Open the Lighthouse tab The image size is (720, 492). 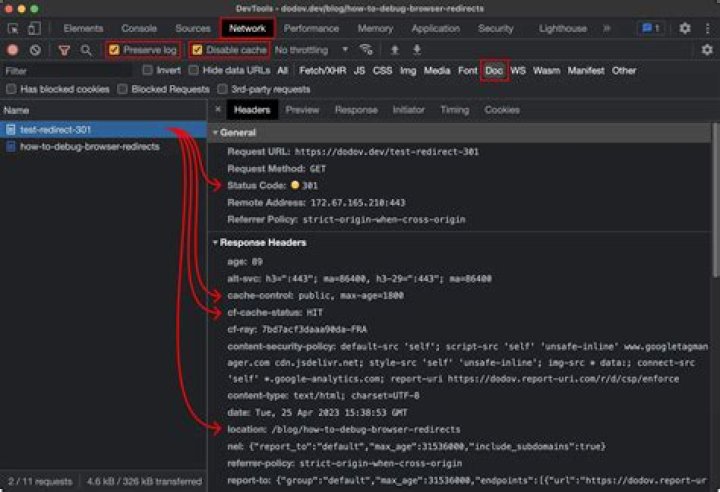[562, 28]
